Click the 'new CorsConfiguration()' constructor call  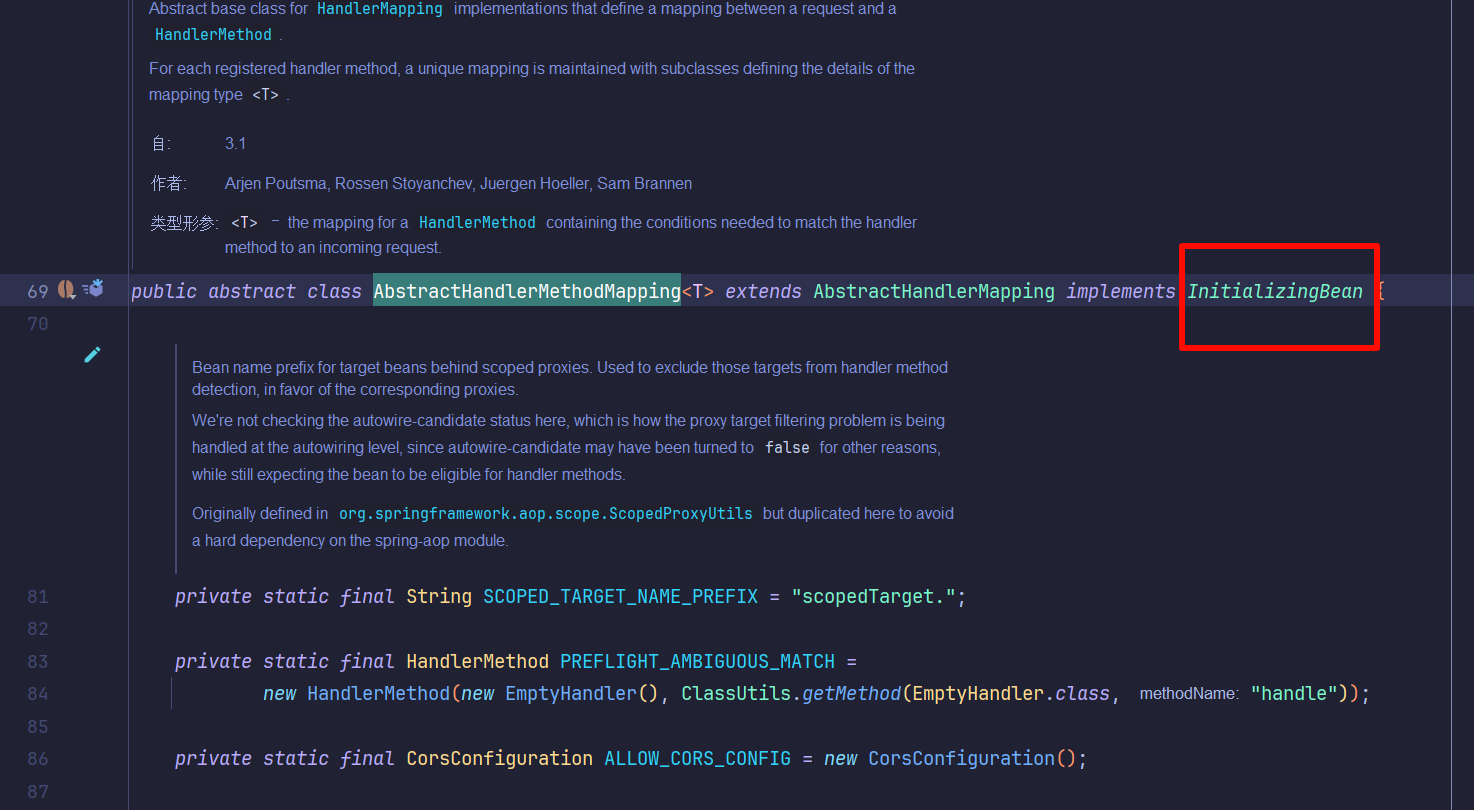pyautogui.click(x=950, y=759)
